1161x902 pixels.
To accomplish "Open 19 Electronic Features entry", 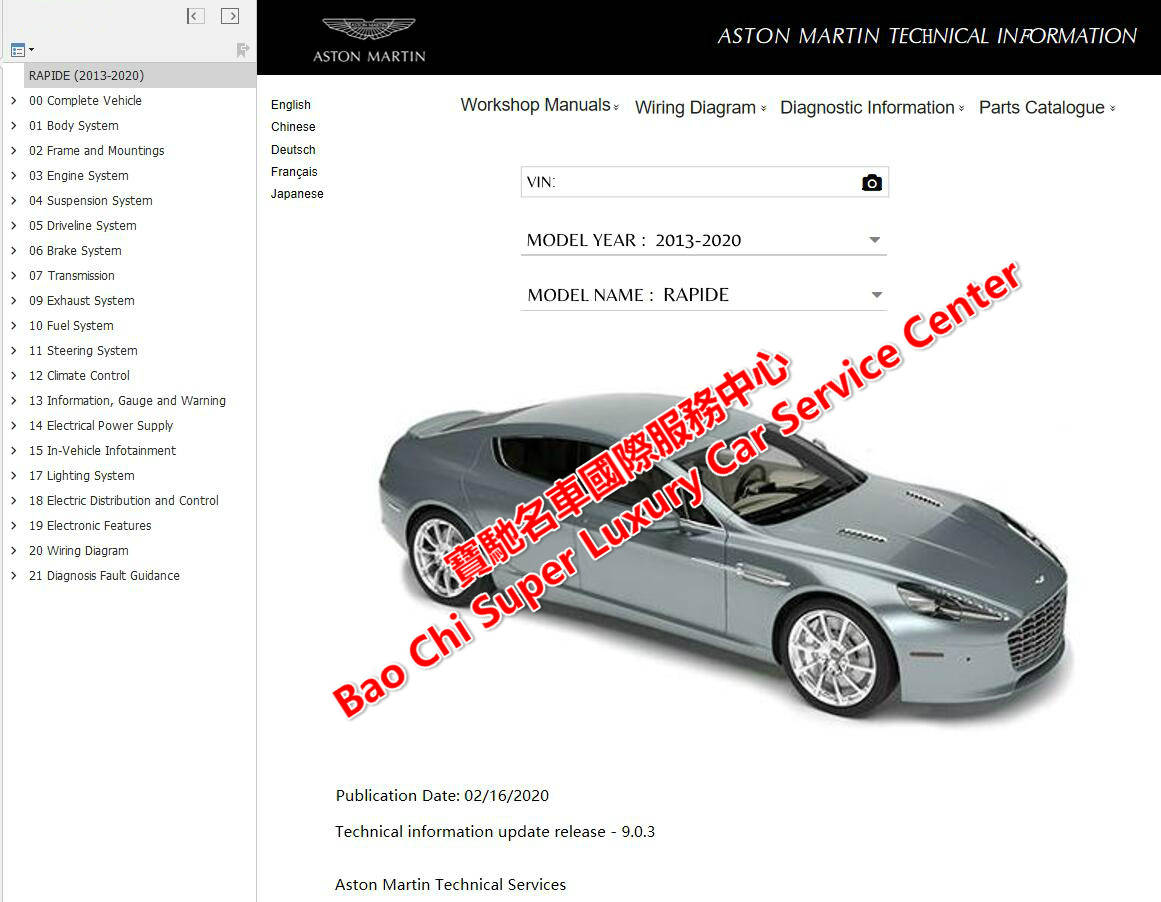I will (x=90, y=526).
